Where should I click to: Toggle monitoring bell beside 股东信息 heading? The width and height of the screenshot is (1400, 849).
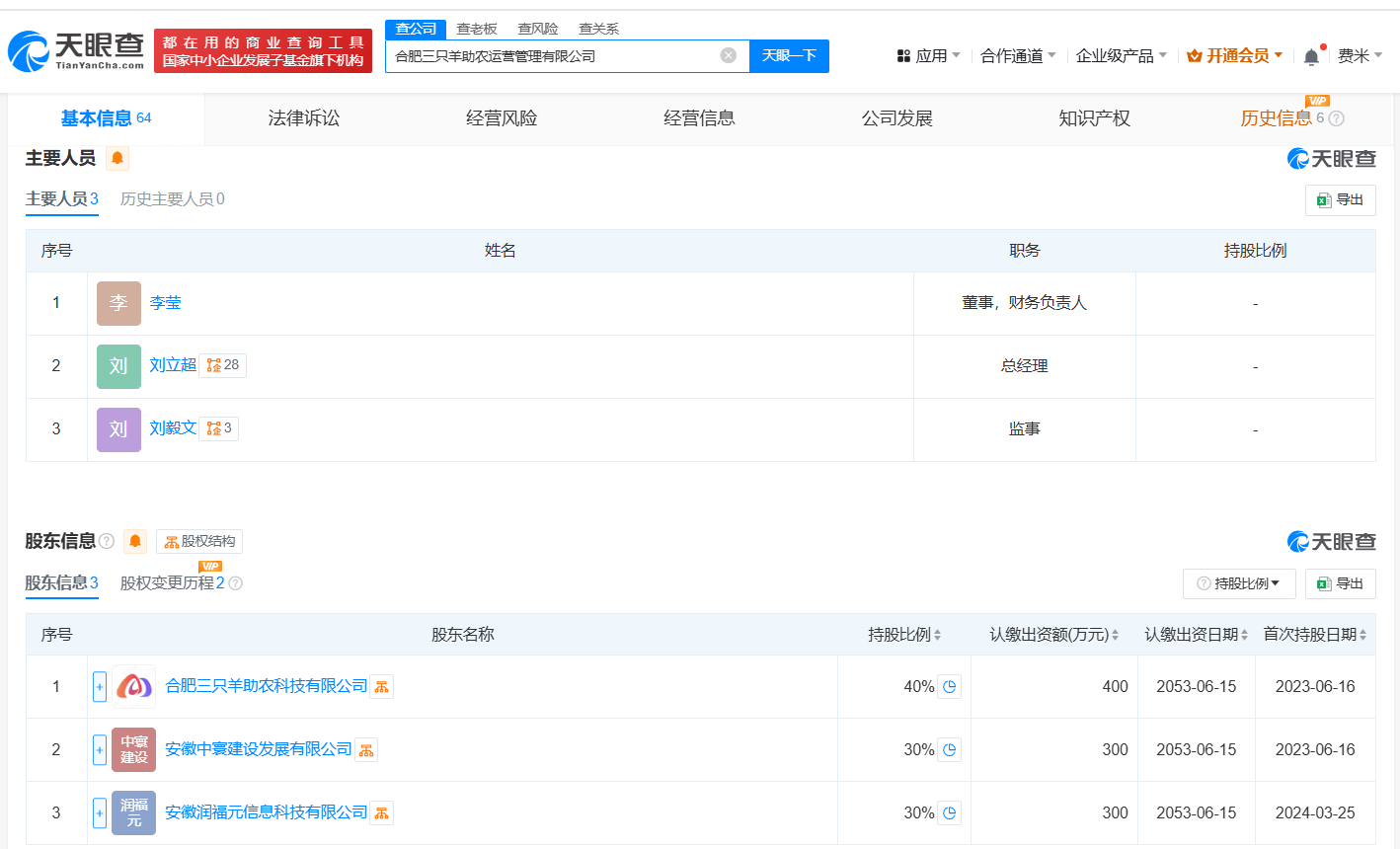click(135, 541)
